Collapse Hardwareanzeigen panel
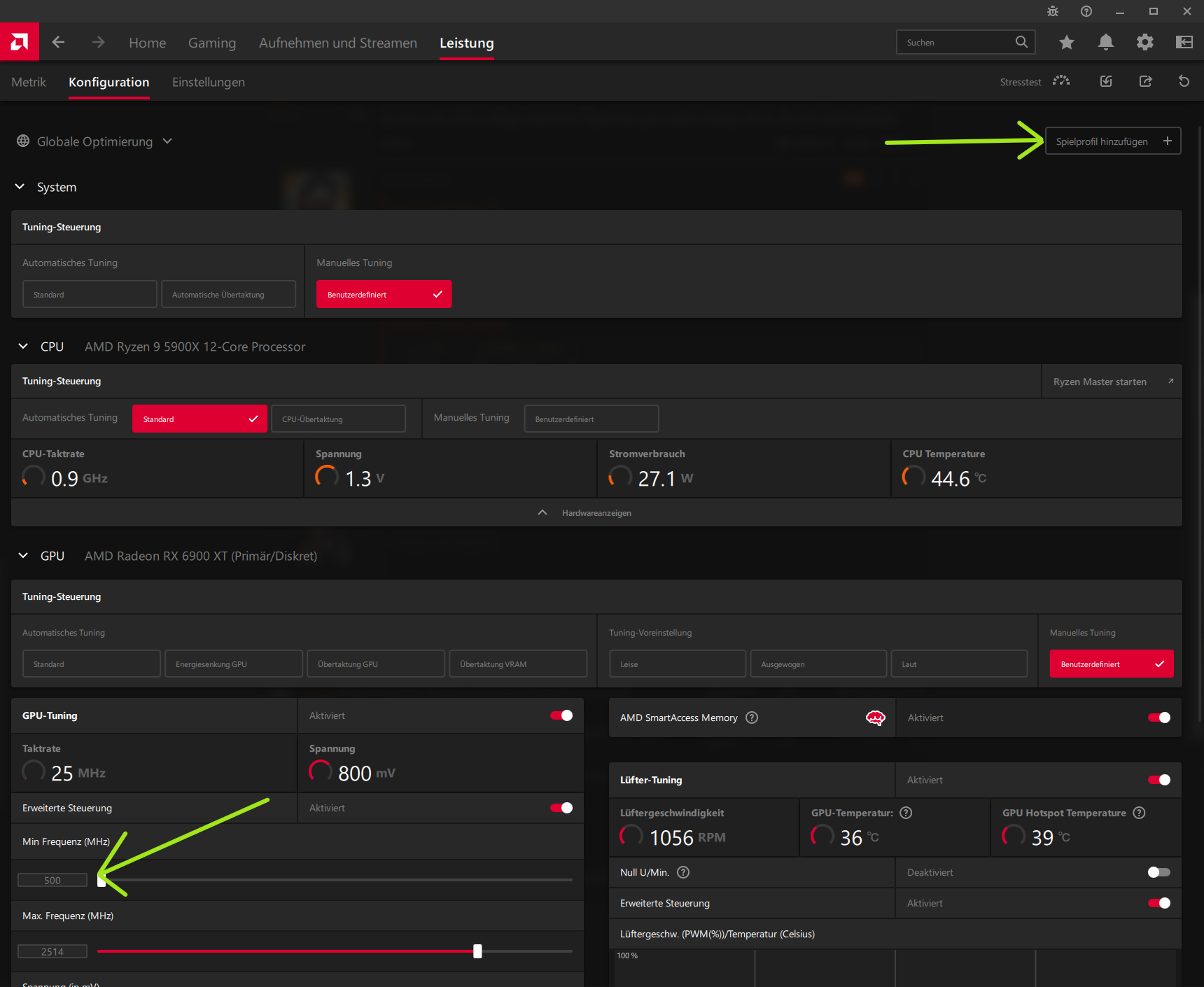The height and width of the screenshot is (987, 1204). tap(542, 512)
